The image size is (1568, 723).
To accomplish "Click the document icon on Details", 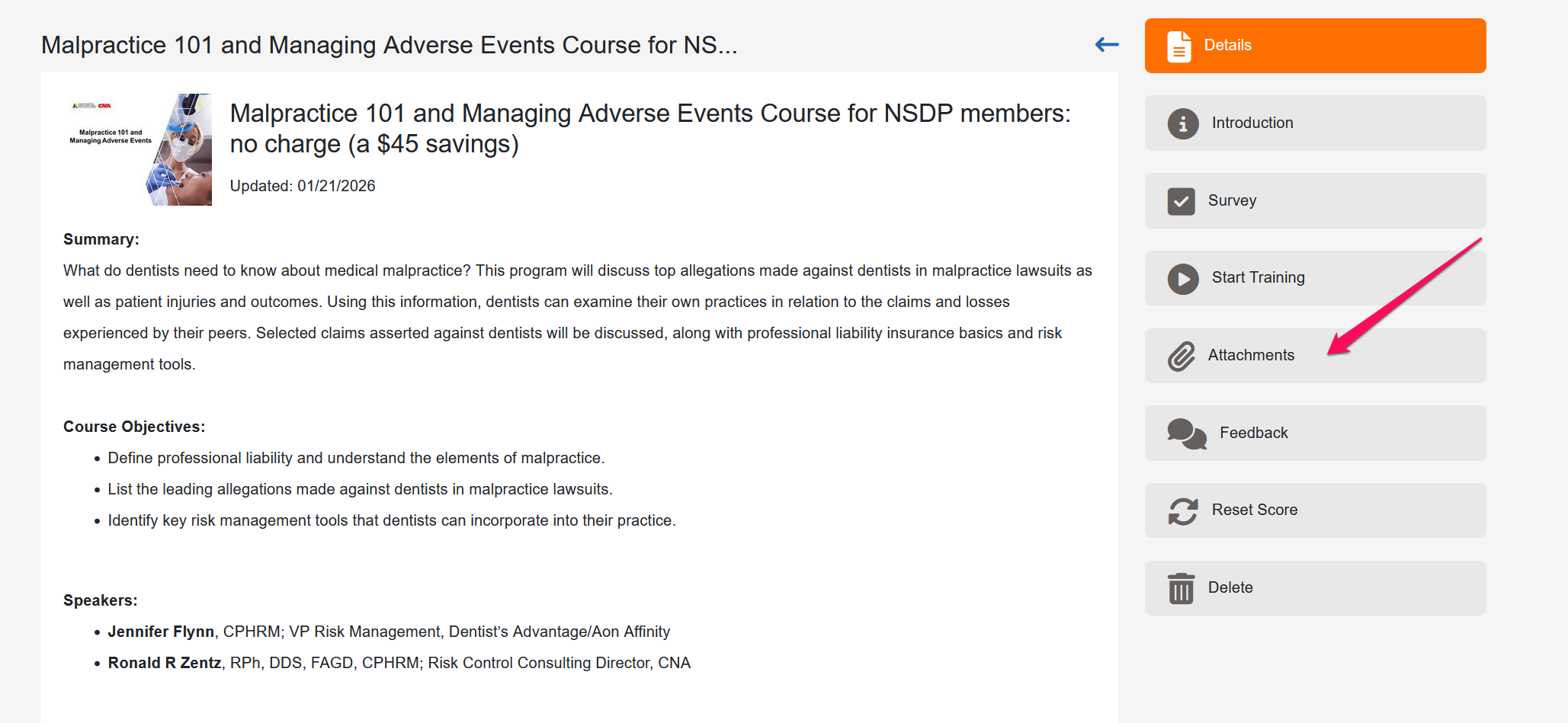I will click(x=1179, y=46).
